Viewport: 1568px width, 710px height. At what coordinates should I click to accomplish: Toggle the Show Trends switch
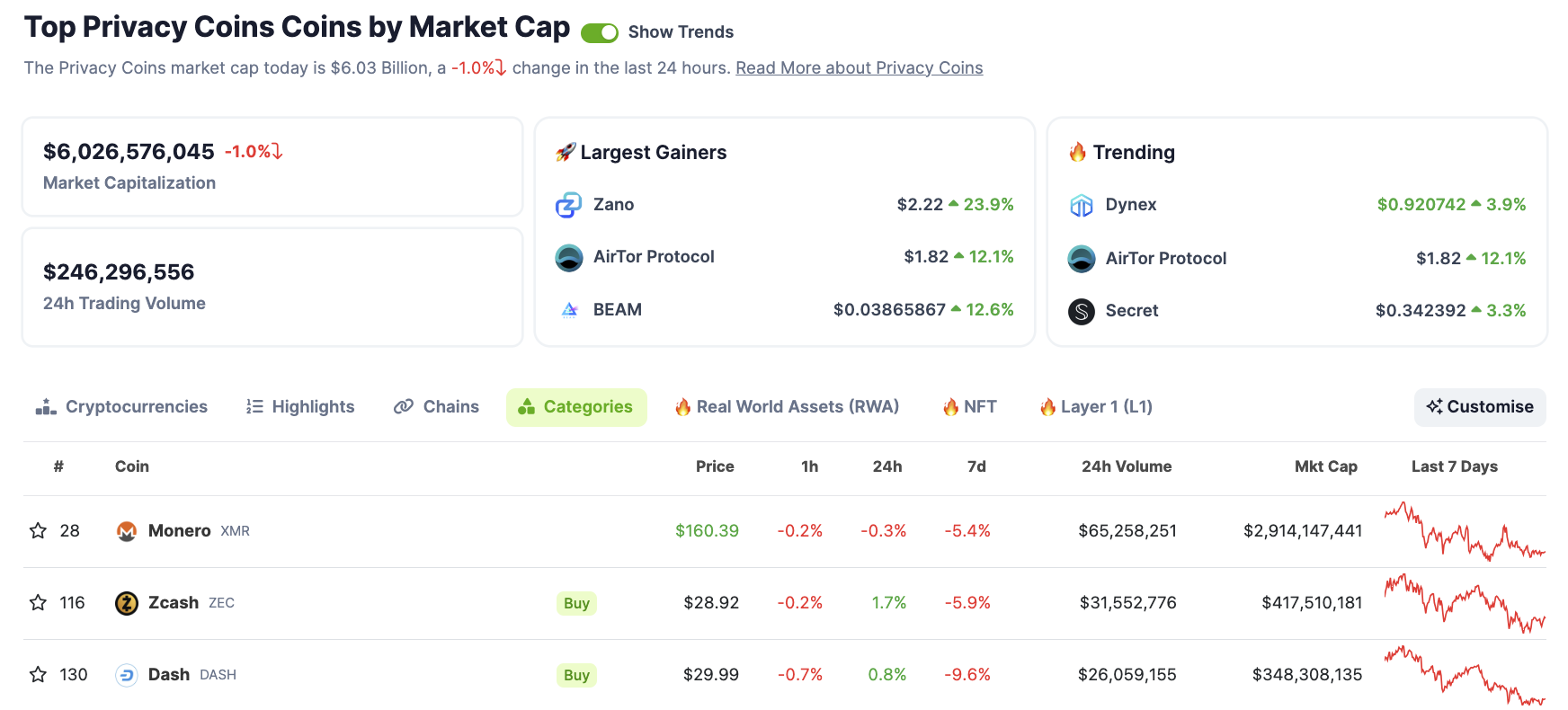[x=600, y=33]
